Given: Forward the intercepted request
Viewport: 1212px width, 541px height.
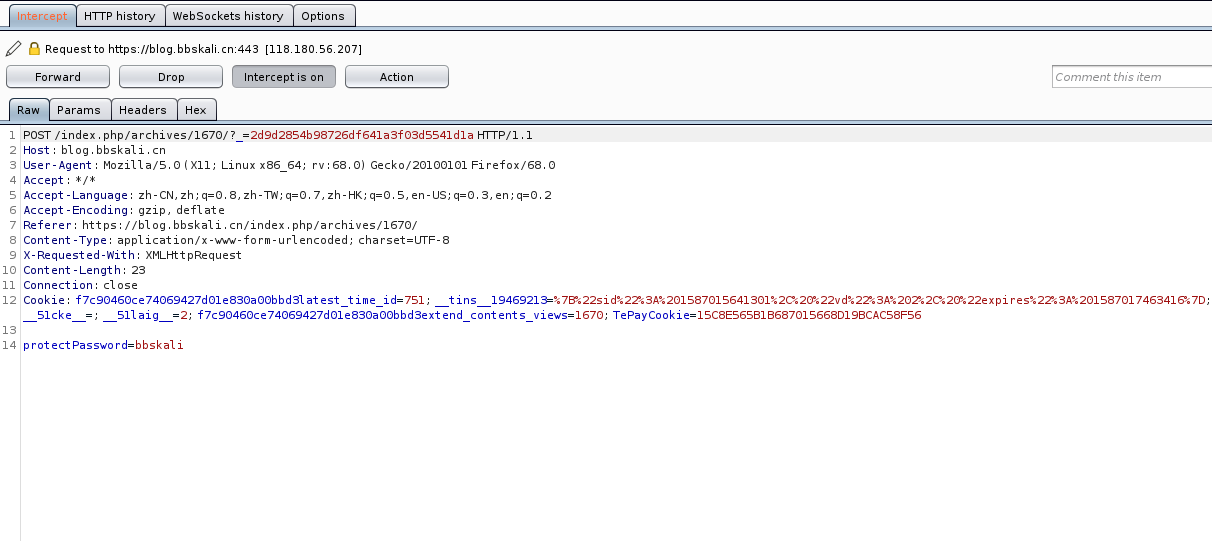Looking at the screenshot, I should coord(58,77).
